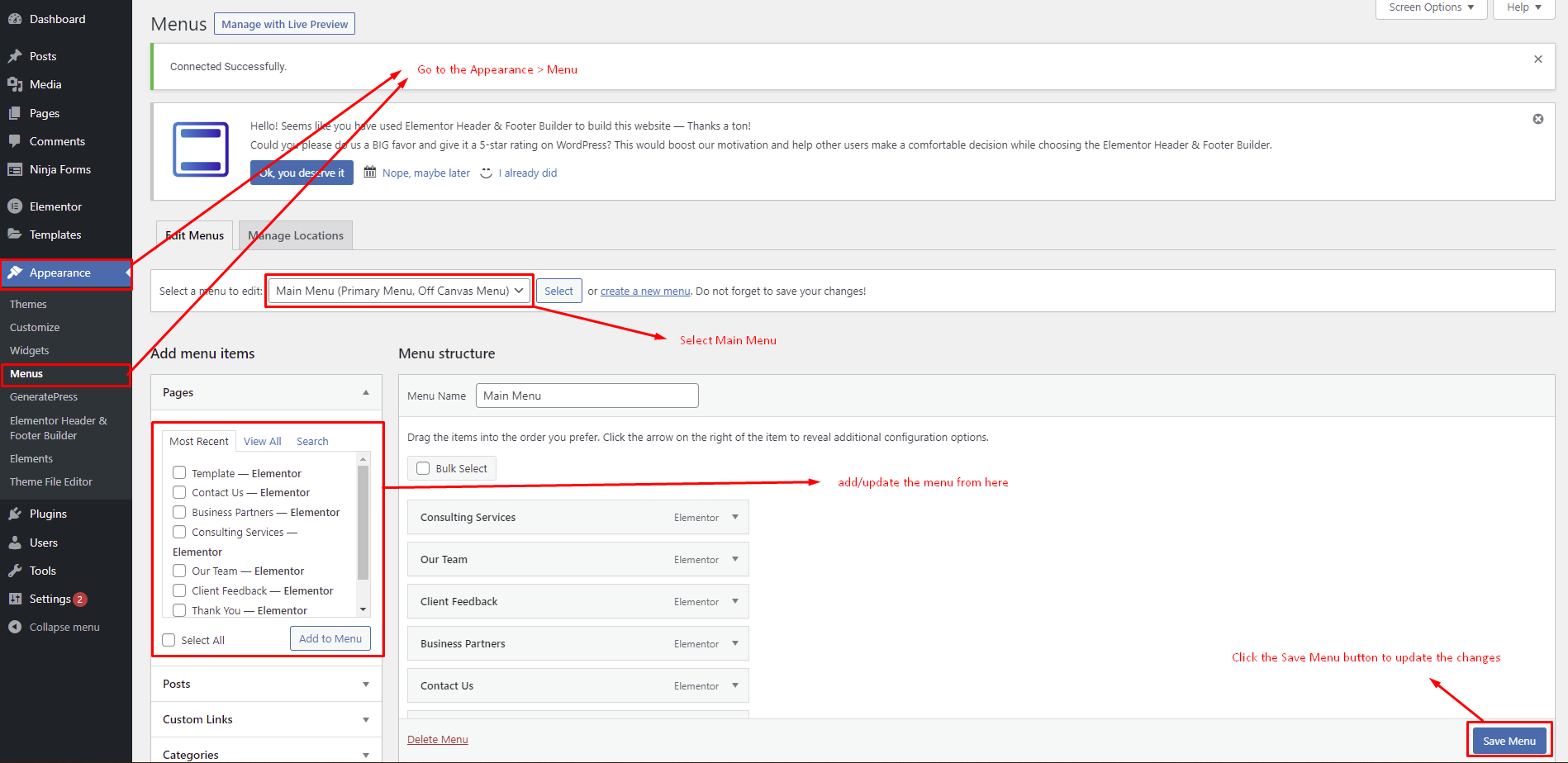Click the Appearance paintbrush icon
Screen dimensions: 1568x763
click(15, 272)
